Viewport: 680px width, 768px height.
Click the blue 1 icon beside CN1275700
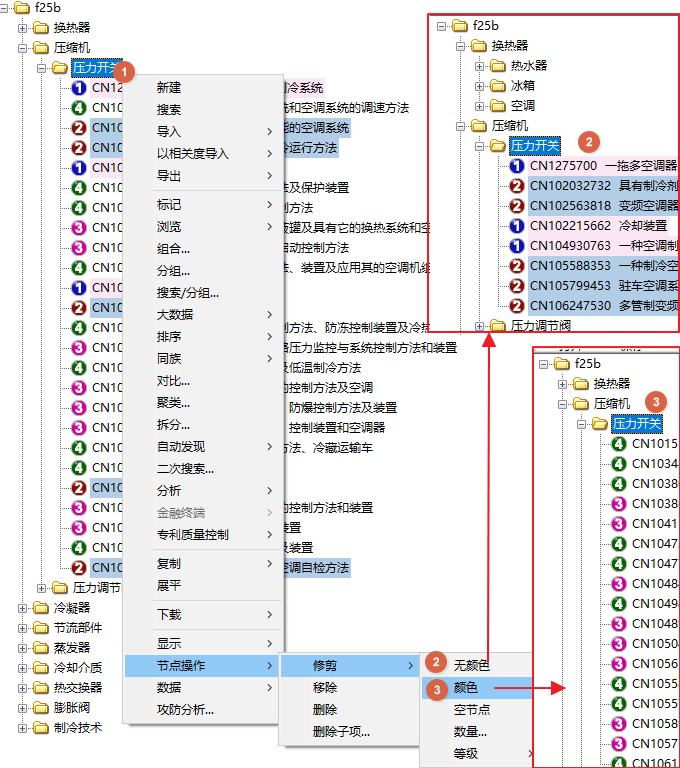pyautogui.click(x=517, y=166)
